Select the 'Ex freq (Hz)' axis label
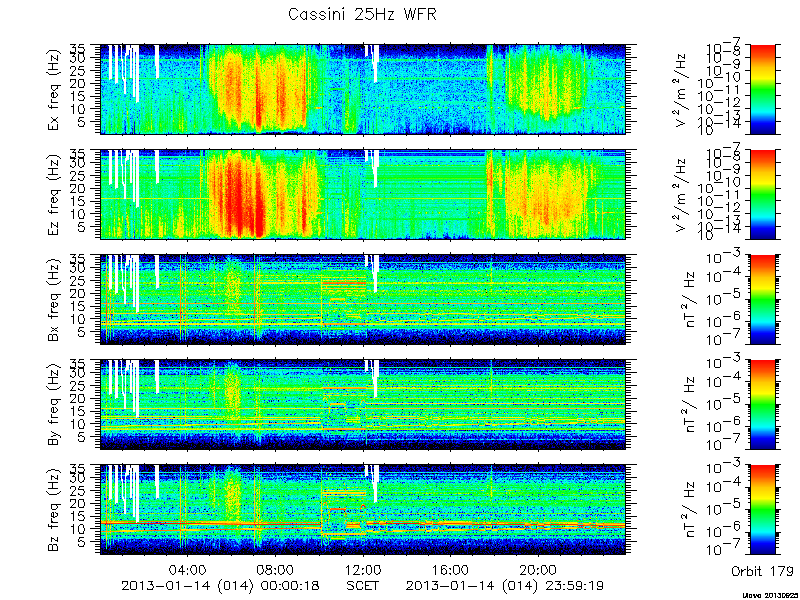The image size is (800, 600). pos(55,90)
